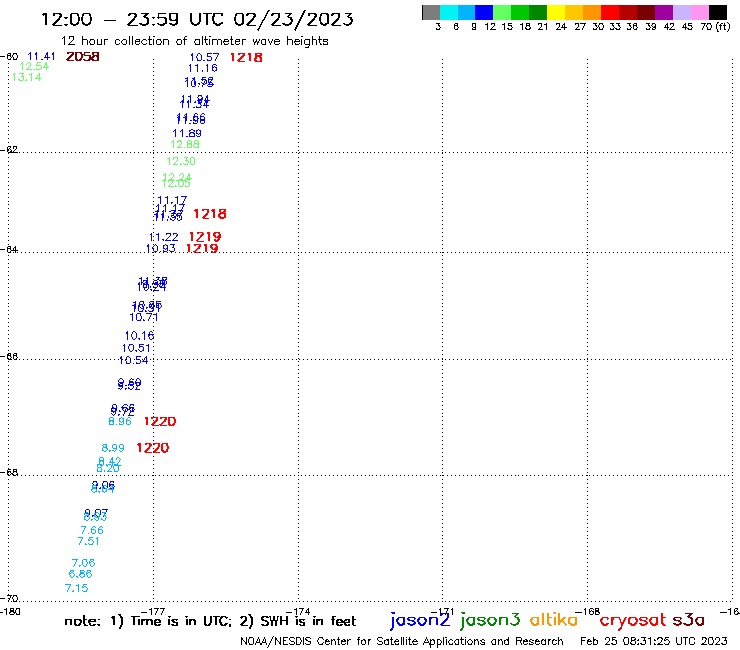This screenshot has height=650, width=740.
Task: Select the dark blue 9-12 ft legend swatch
Action: [484, 12]
